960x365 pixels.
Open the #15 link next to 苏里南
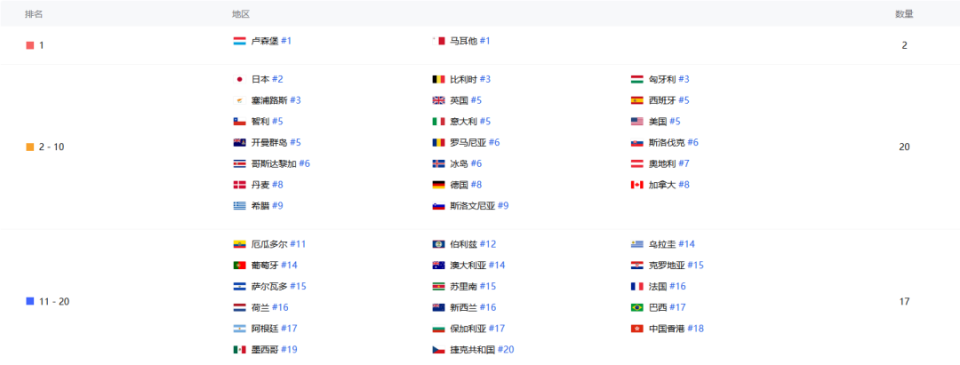point(488,287)
